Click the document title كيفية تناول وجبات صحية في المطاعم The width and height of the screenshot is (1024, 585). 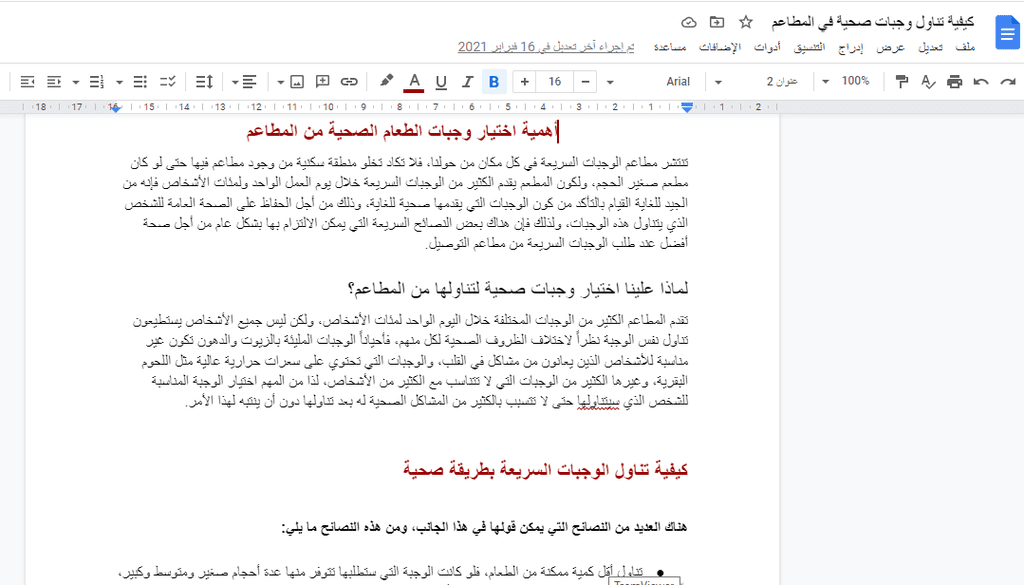[872, 22]
